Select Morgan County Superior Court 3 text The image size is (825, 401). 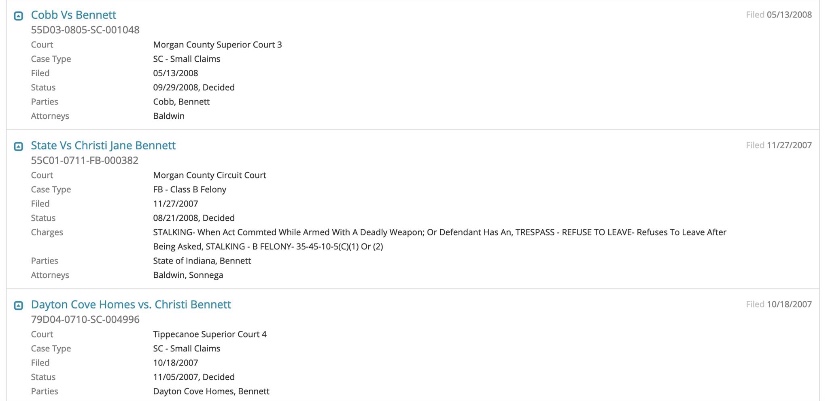217,45
